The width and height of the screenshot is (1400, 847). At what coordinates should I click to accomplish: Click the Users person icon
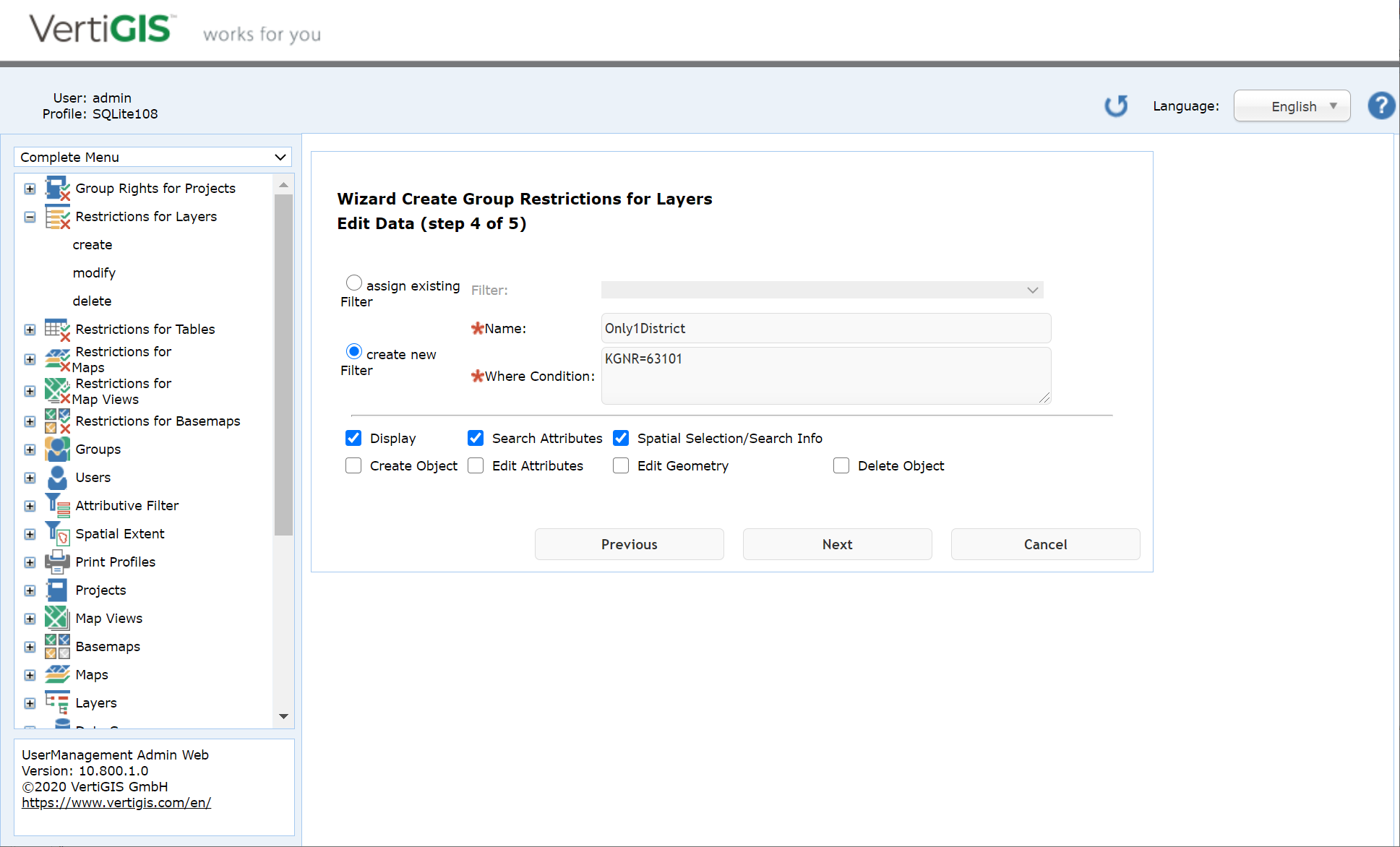tap(57, 477)
